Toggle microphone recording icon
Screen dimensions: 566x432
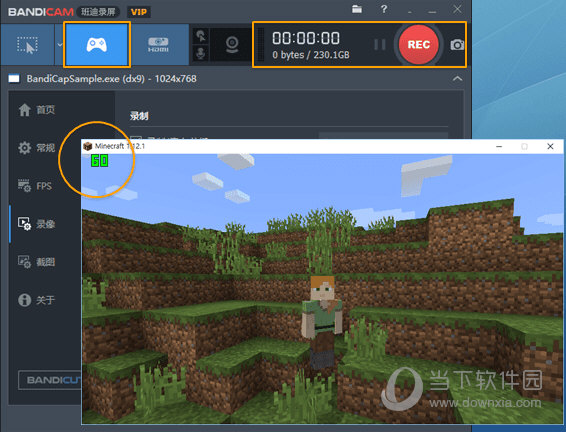201,53
